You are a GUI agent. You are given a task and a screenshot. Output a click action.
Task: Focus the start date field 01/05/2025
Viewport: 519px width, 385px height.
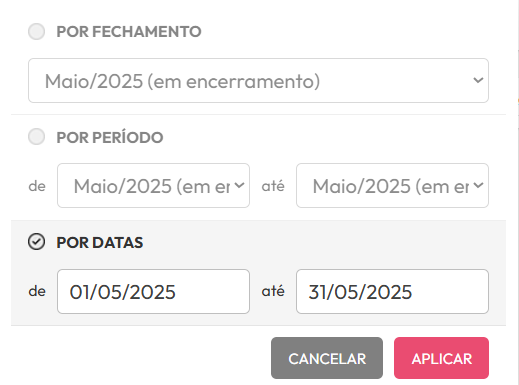pos(153,292)
